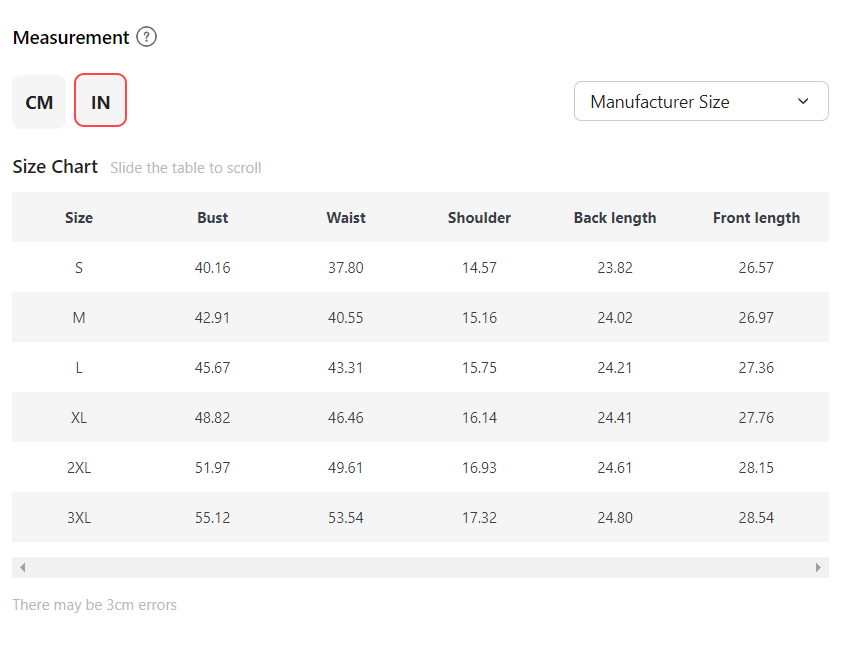The image size is (845, 649).
Task: Click the right scroll arrow of the table
Action: pyautogui.click(x=818, y=567)
